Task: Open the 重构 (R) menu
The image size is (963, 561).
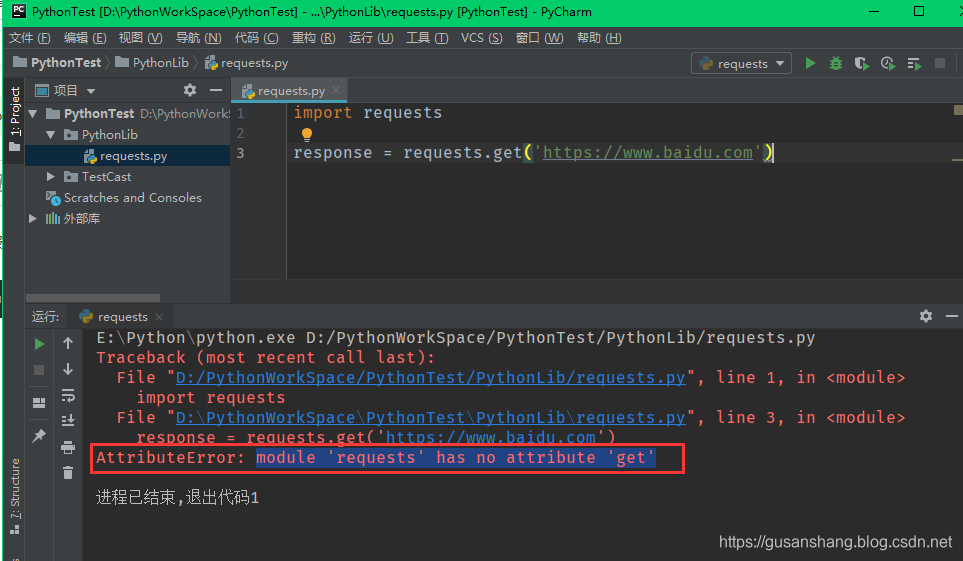Action: 313,38
